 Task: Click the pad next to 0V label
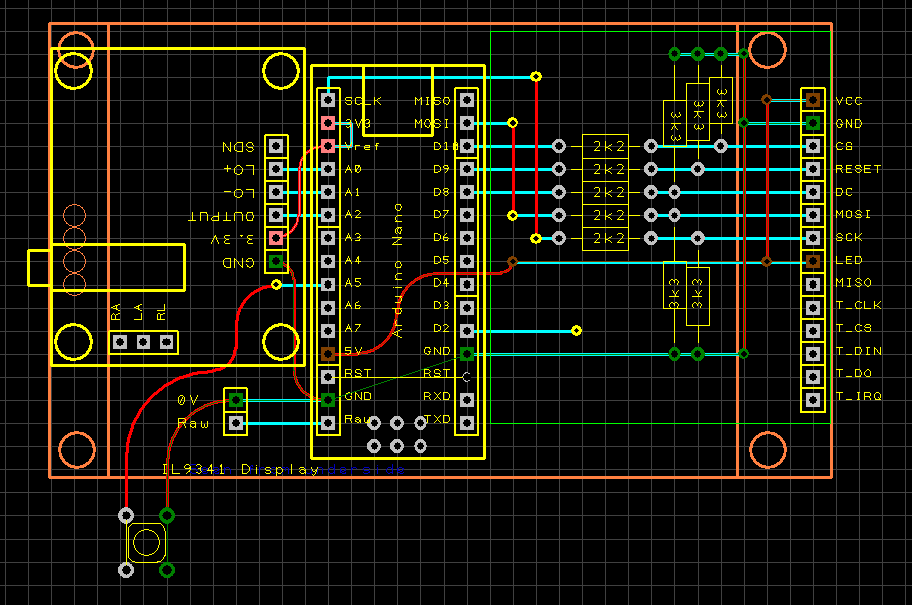236,400
